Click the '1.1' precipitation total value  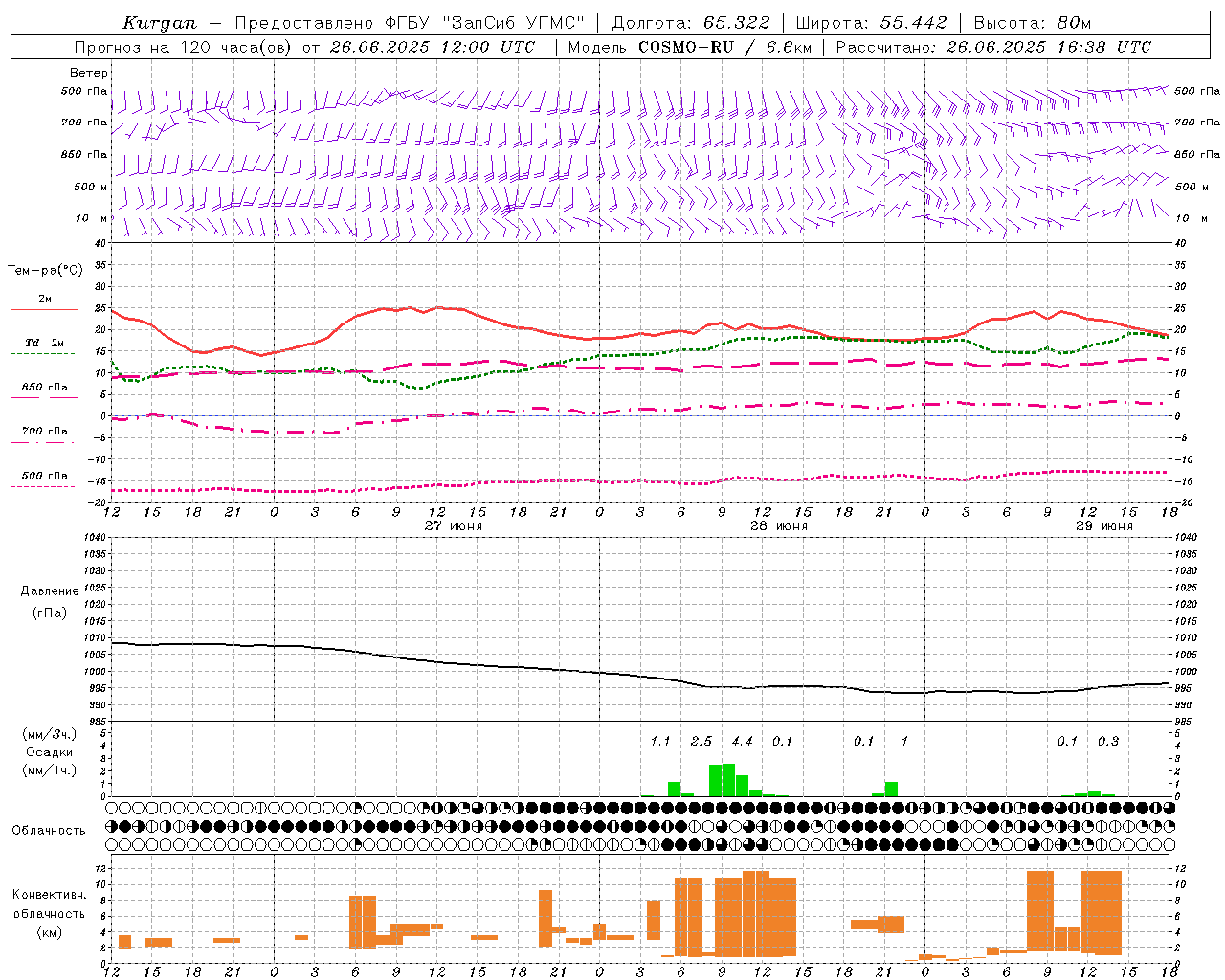[x=660, y=741]
